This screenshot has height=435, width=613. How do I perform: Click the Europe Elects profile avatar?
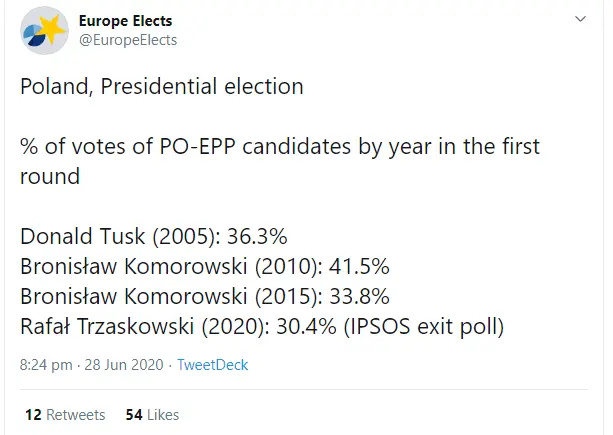pyautogui.click(x=42, y=31)
